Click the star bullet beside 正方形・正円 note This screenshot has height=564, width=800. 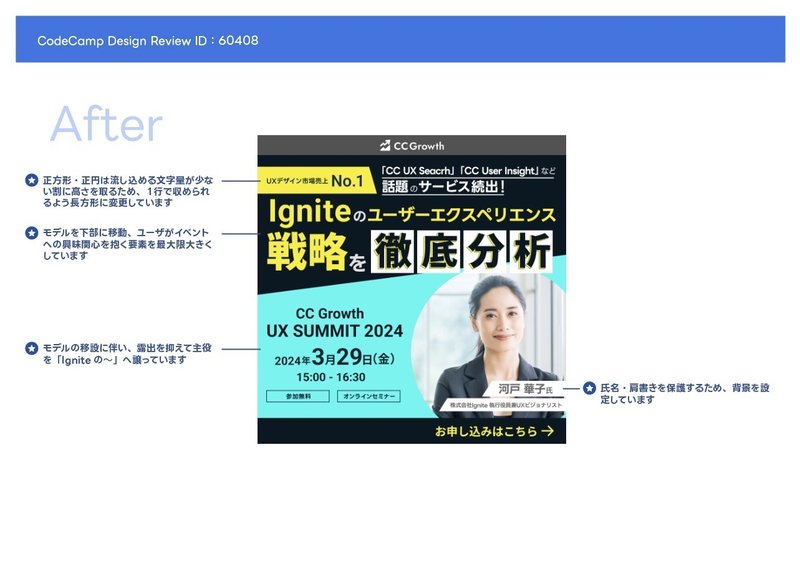32,180
